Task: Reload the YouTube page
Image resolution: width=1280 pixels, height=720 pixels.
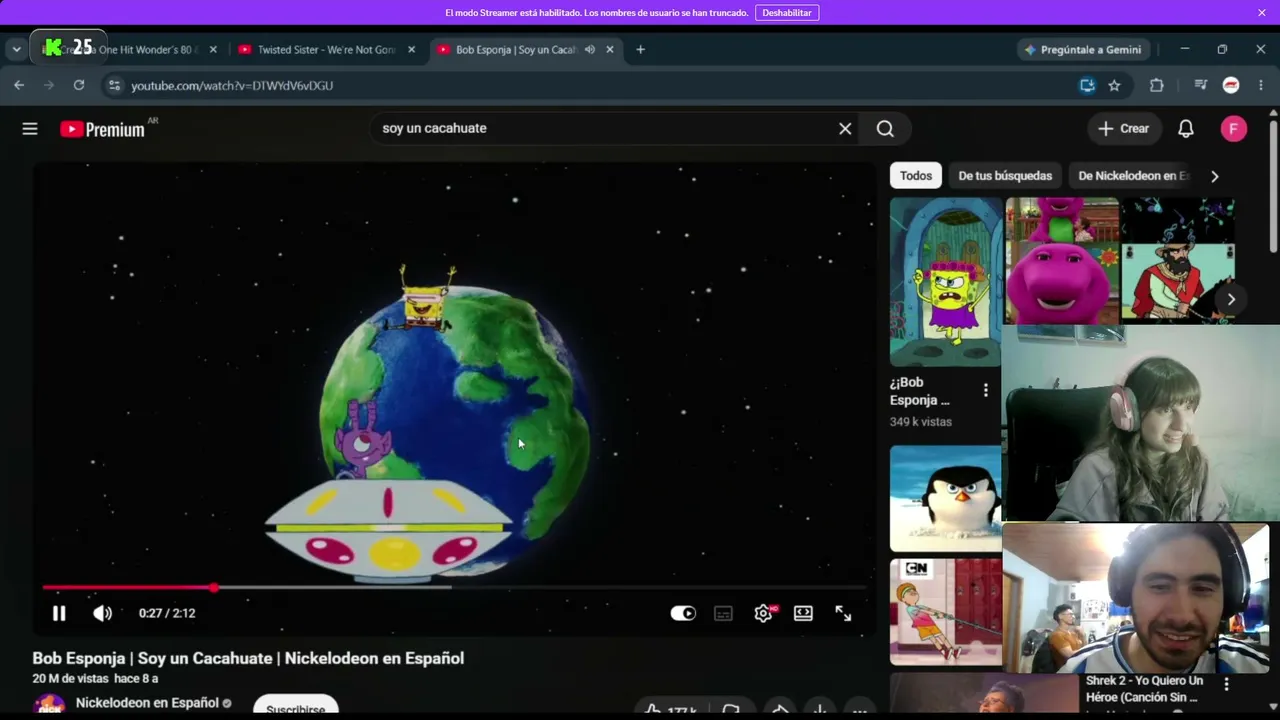Action: (79, 86)
